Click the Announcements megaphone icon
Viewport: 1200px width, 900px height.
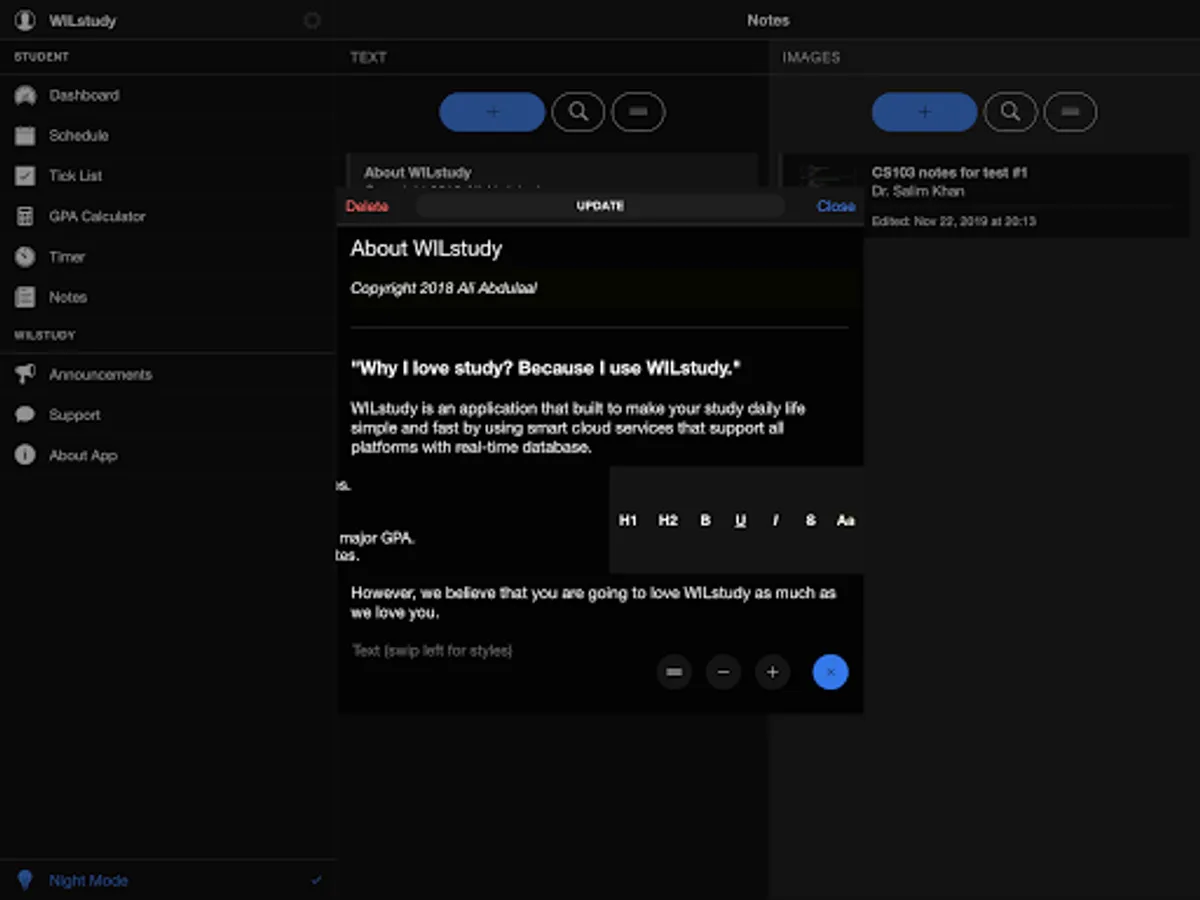(x=25, y=375)
